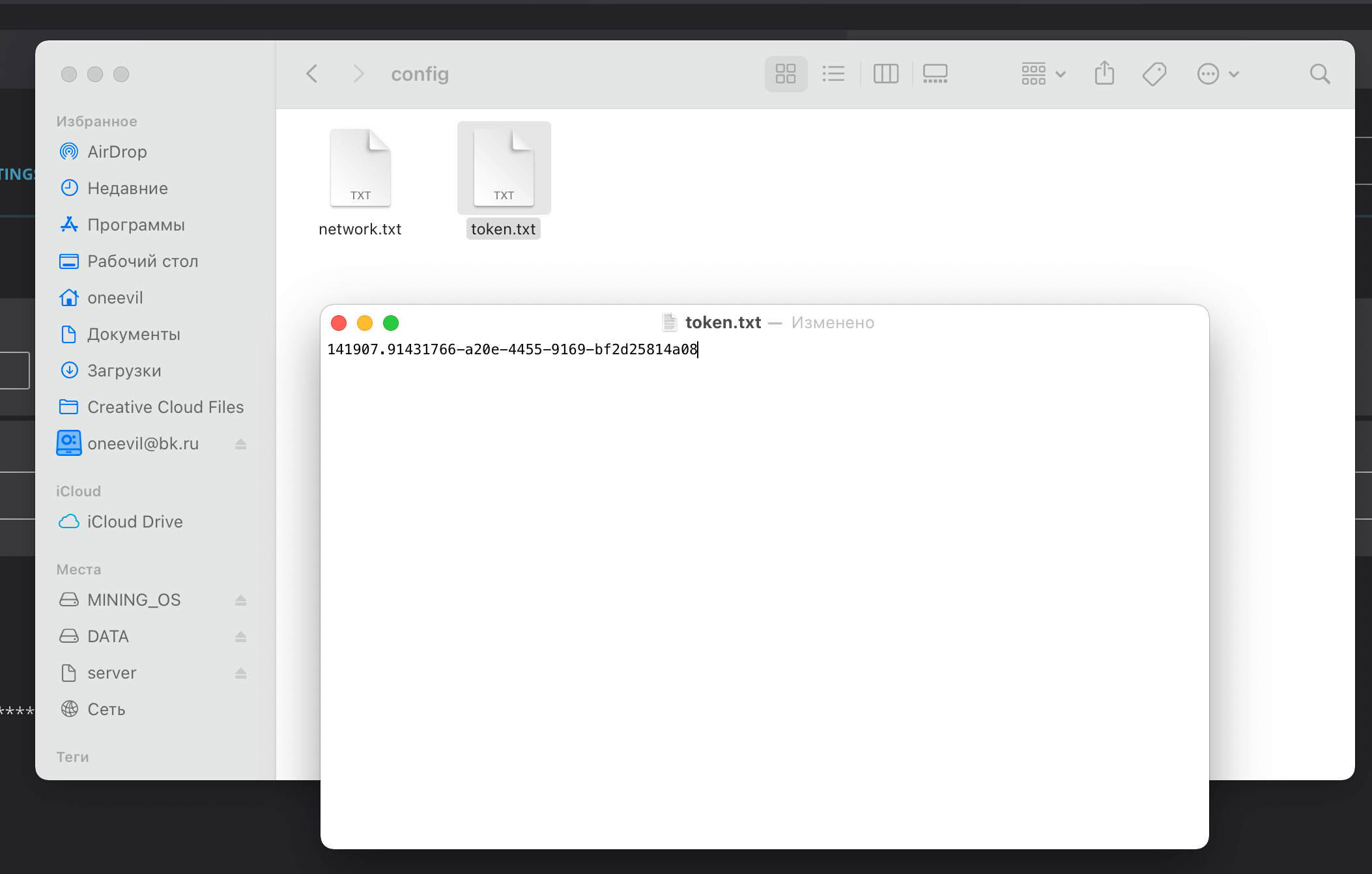Viewport: 1372px width, 874px height.
Task: Click the Tags toolbar icon
Action: (x=1154, y=74)
